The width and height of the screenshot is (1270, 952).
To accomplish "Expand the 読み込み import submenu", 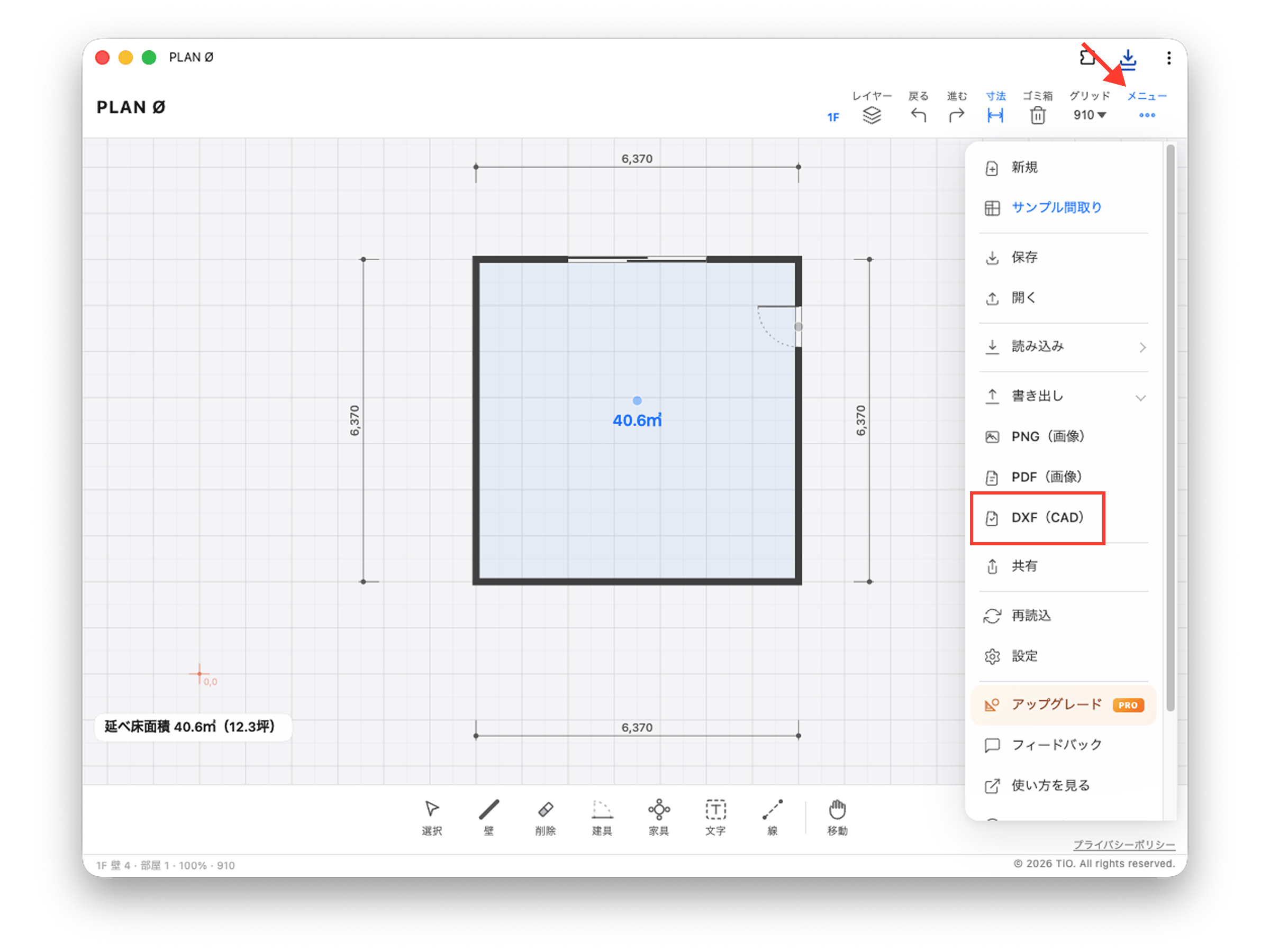I will (x=1063, y=346).
